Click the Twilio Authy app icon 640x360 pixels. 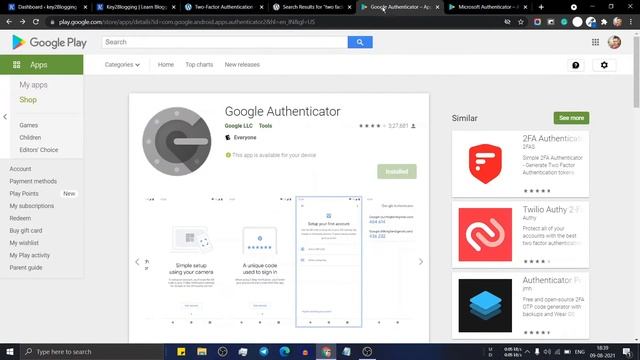(485, 234)
